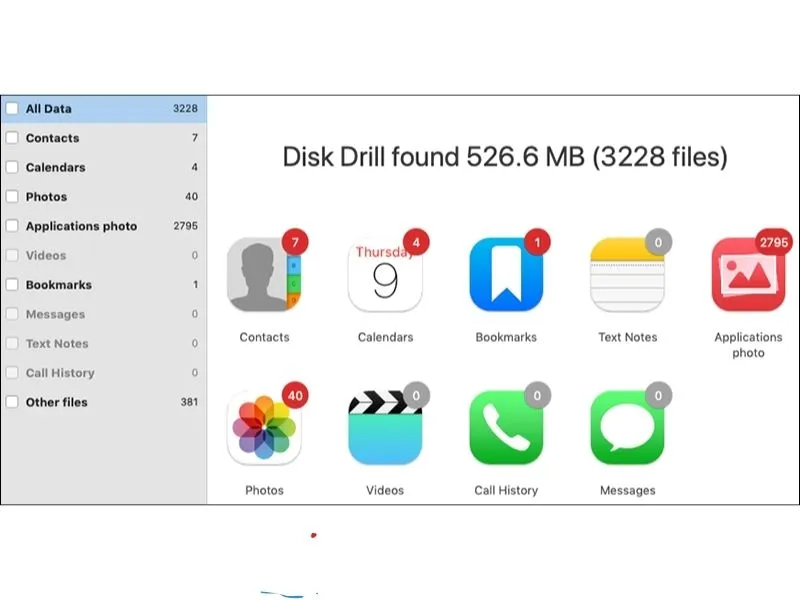Viewport: 800px width, 600px height.
Task: Click the red 40 badge on Photos
Action: click(295, 395)
